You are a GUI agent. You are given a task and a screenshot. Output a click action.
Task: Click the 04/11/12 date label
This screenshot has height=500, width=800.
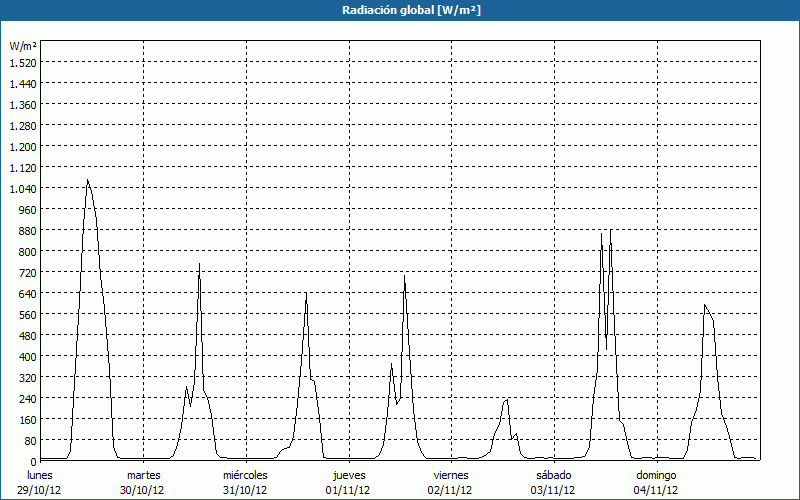[x=656, y=490]
